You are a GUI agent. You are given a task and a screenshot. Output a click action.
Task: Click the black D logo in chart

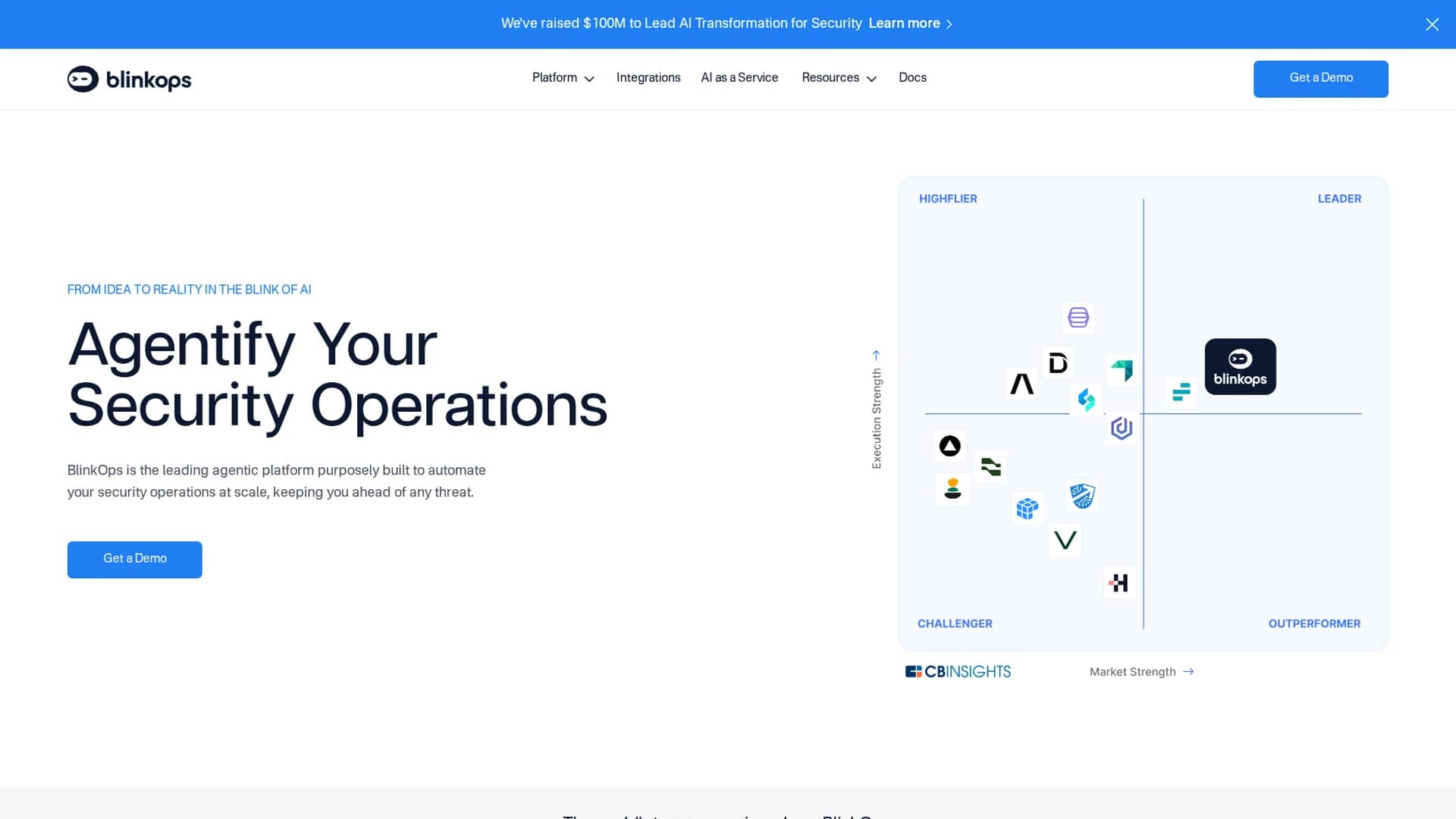point(1058,363)
